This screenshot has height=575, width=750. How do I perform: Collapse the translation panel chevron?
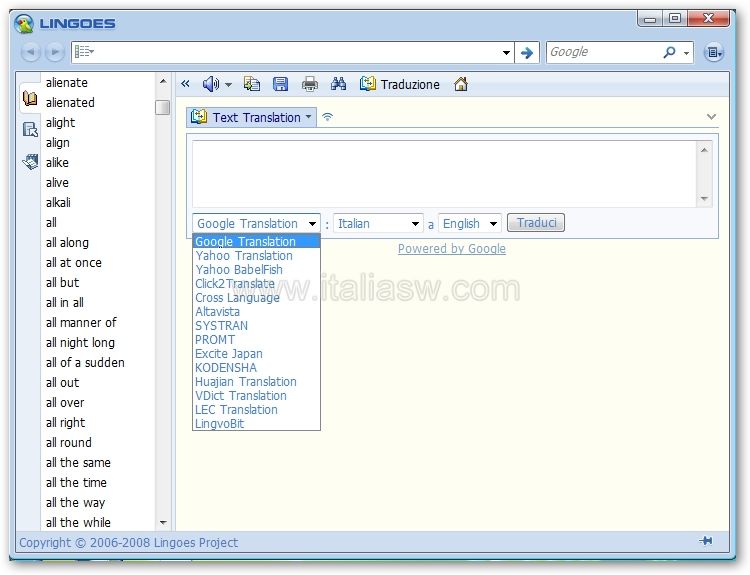(711, 117)
